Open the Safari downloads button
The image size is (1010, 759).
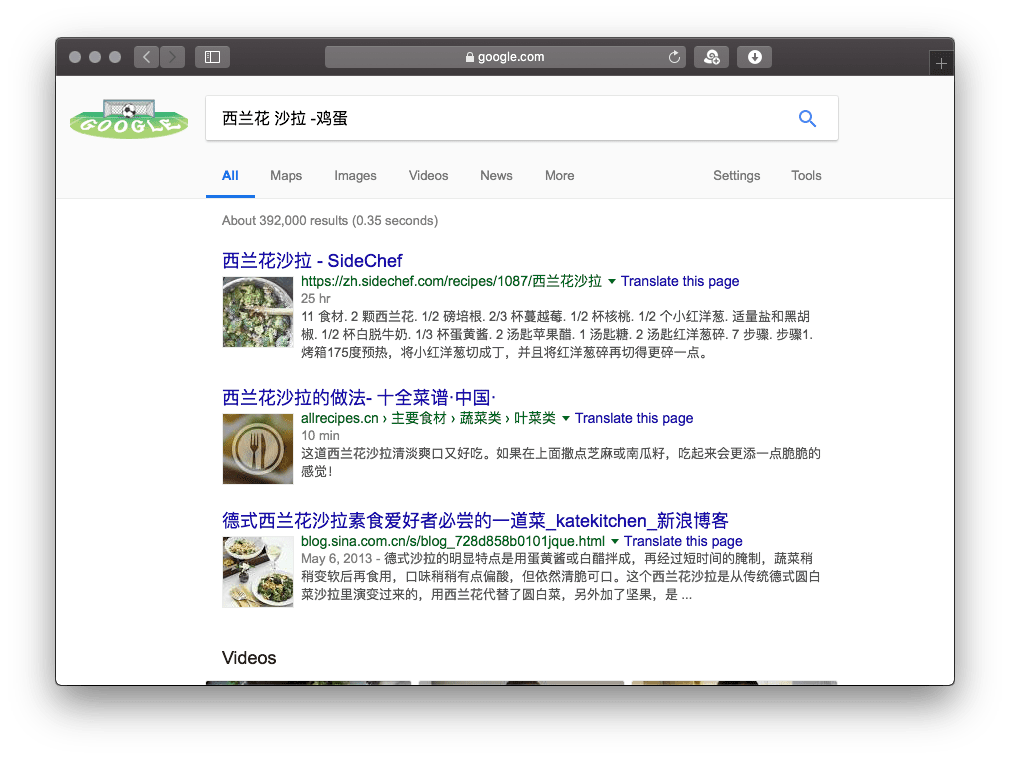755,57
